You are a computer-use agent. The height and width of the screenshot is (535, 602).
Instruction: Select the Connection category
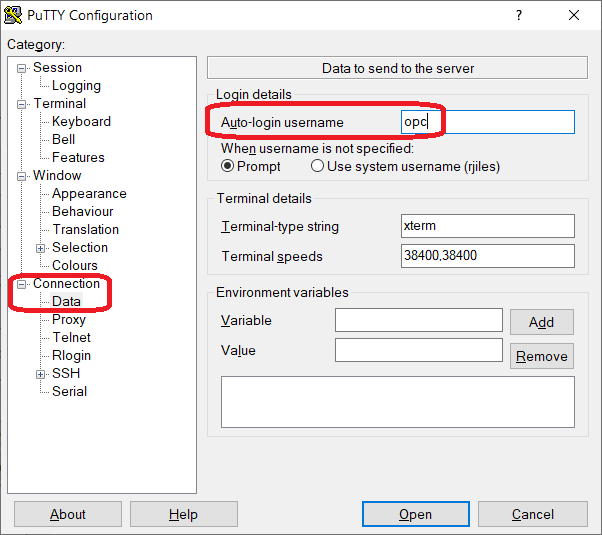click(66, 283)
